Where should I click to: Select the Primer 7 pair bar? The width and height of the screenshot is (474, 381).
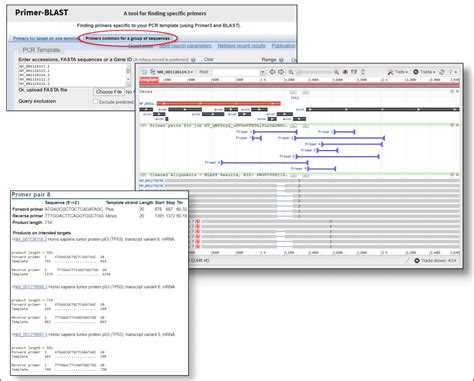coord(257,138)
